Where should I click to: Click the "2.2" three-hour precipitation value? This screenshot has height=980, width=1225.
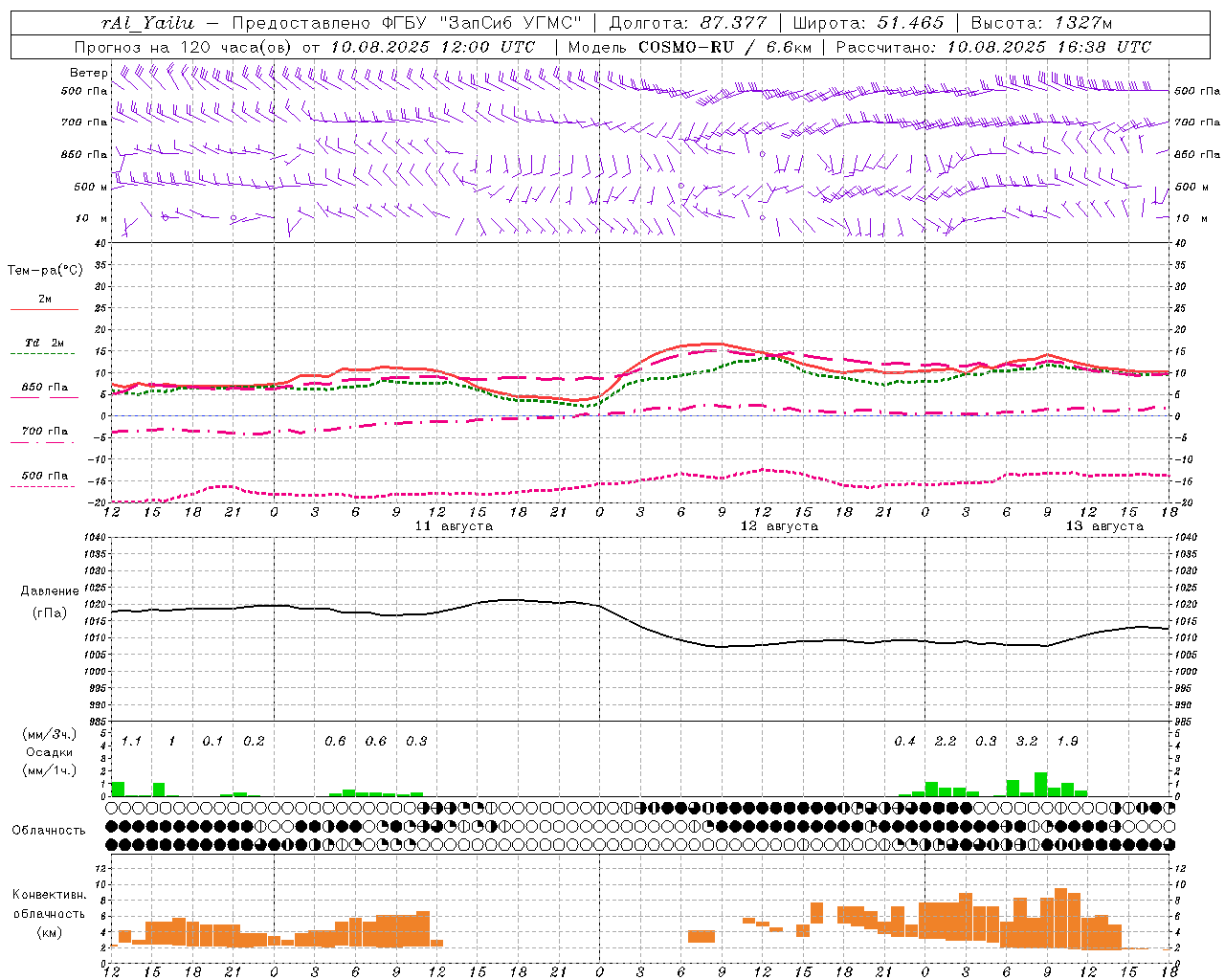946,742
